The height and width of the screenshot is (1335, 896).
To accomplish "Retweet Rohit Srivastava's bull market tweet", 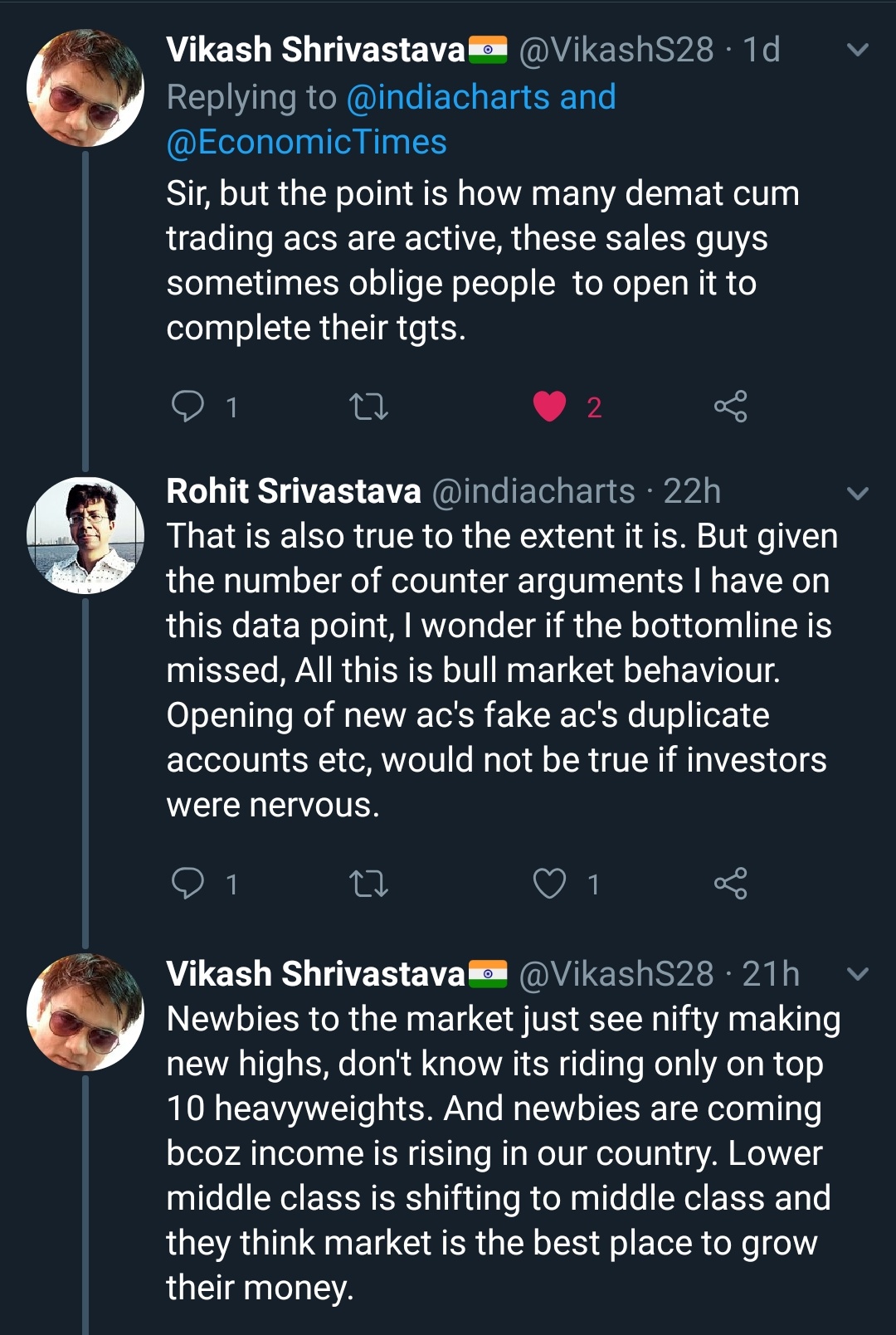I will point(368,884).
